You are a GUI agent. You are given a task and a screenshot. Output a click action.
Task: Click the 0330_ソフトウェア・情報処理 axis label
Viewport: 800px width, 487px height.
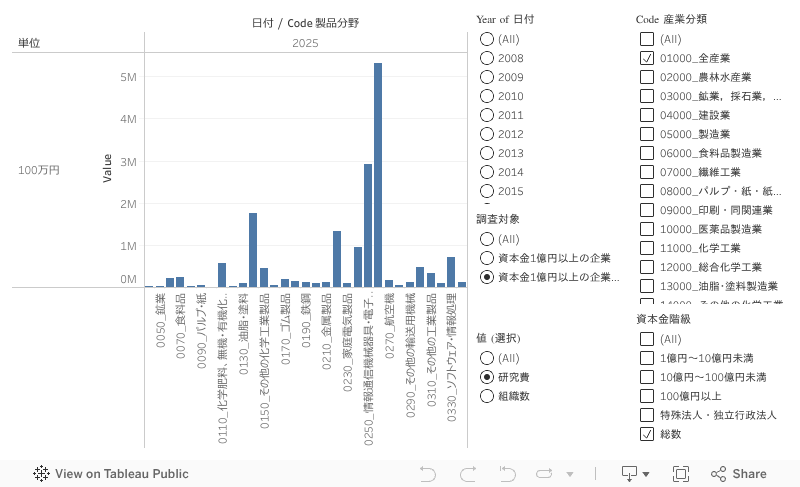pyautogui.click(x=452, y=357)
